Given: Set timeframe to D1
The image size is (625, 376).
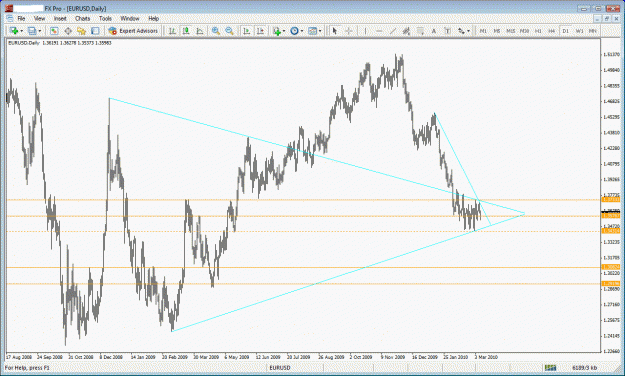Looking at the screenshot, I should [x=566, y=31].
